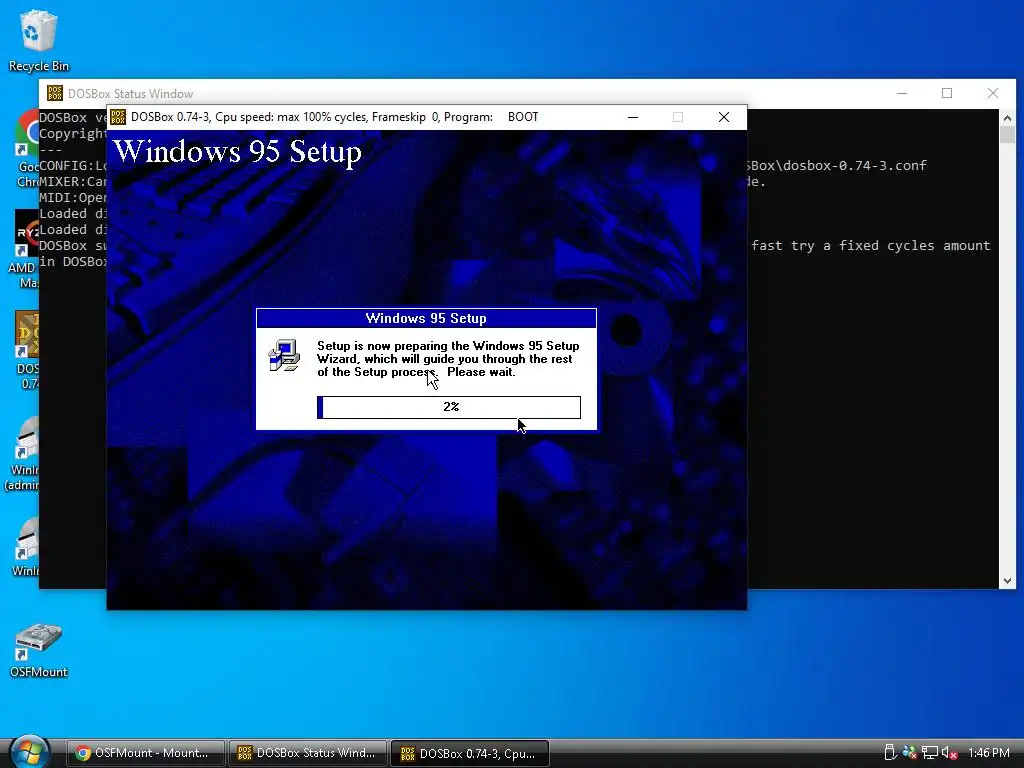This screenshot has height=768, width=1024.
Task: Click the 'Please wait.' message text
Action: coord(481,372)
